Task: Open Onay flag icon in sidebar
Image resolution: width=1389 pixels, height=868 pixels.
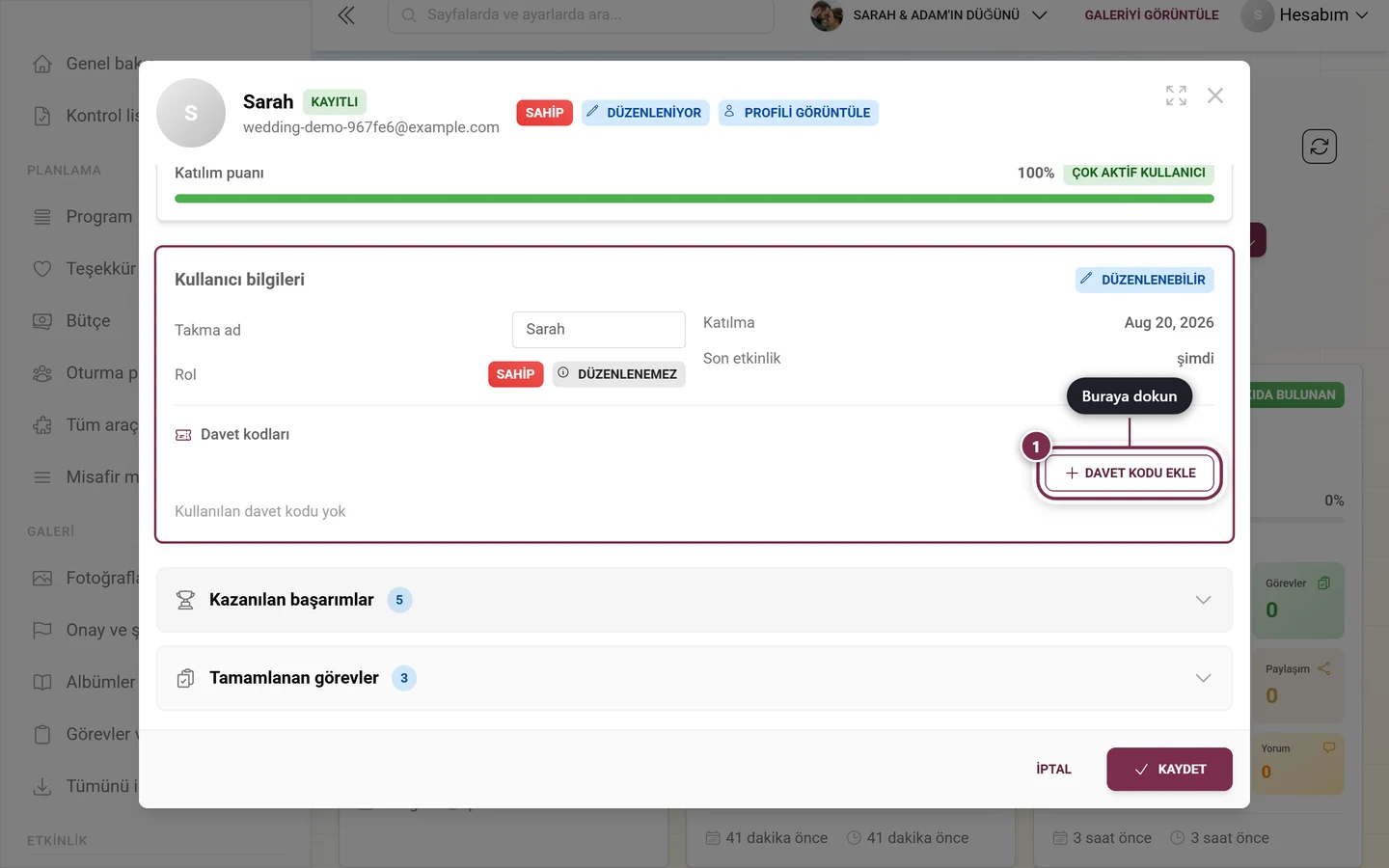Action: [x=42, y=630]
